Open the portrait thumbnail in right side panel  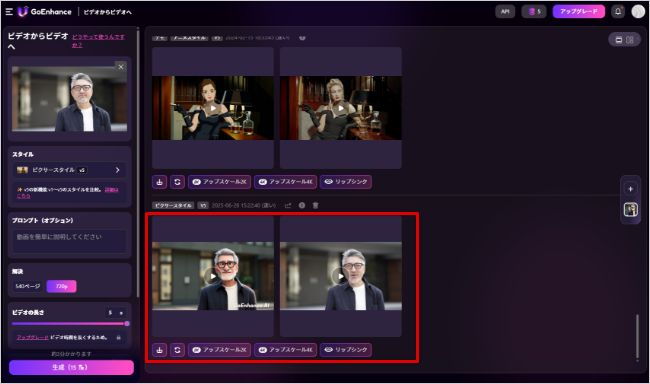[631, 209]
